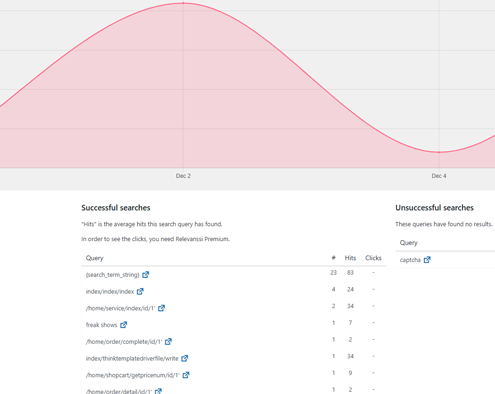Open external link icon next to index/index/index
The image size is (495, 394).
pyautogui.click(x=140, y=291)
